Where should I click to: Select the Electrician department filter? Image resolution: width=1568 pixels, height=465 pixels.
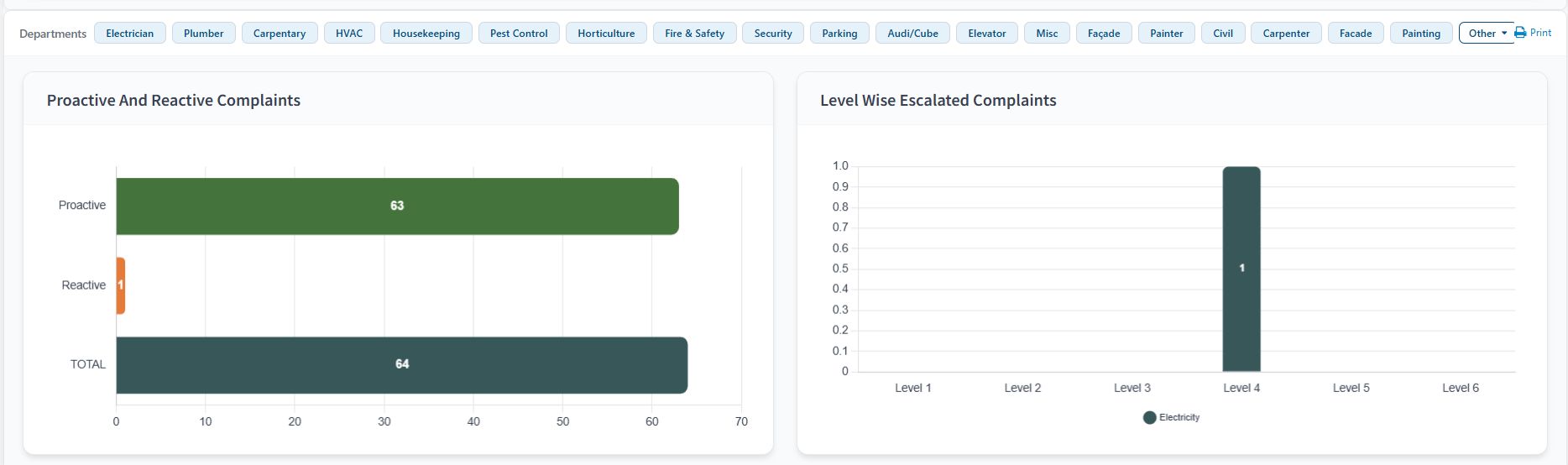click(x=130, y=34)
